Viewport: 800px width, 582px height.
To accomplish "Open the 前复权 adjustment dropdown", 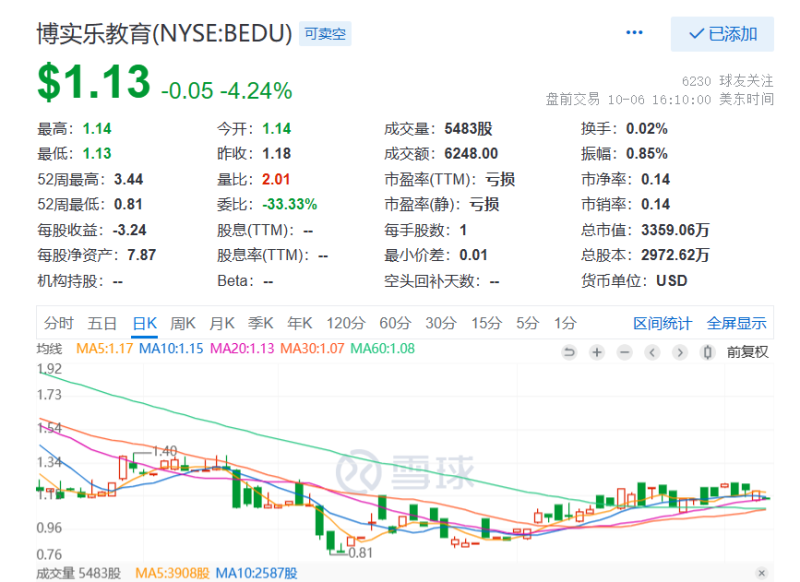I will 747,352.
